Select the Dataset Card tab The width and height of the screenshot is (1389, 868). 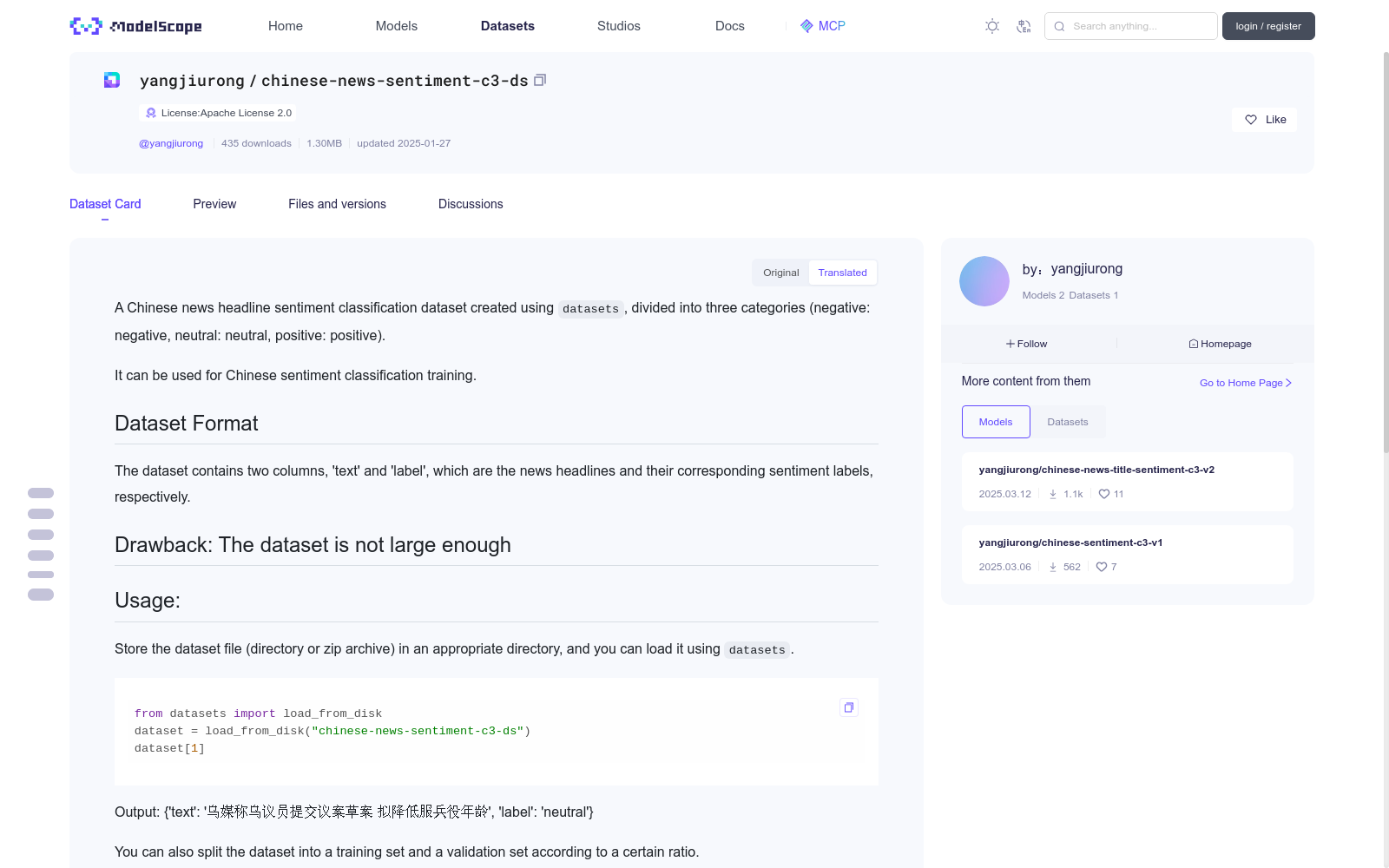(x=105, y=204)
